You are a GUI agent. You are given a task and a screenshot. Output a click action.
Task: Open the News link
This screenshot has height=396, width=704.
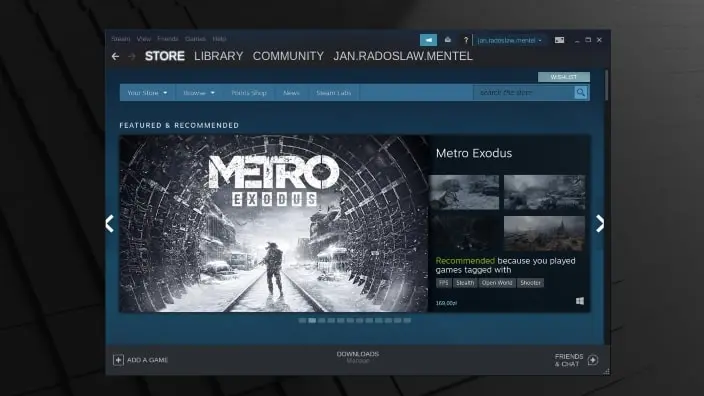point(291,92)
